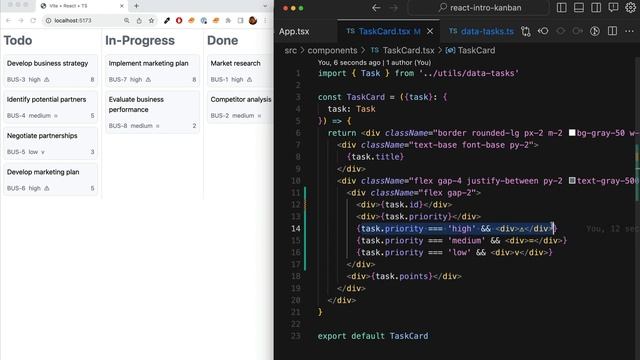Screen dimensions: 640x360
Task: Open source control changes for this file
Action: (526, 31)
